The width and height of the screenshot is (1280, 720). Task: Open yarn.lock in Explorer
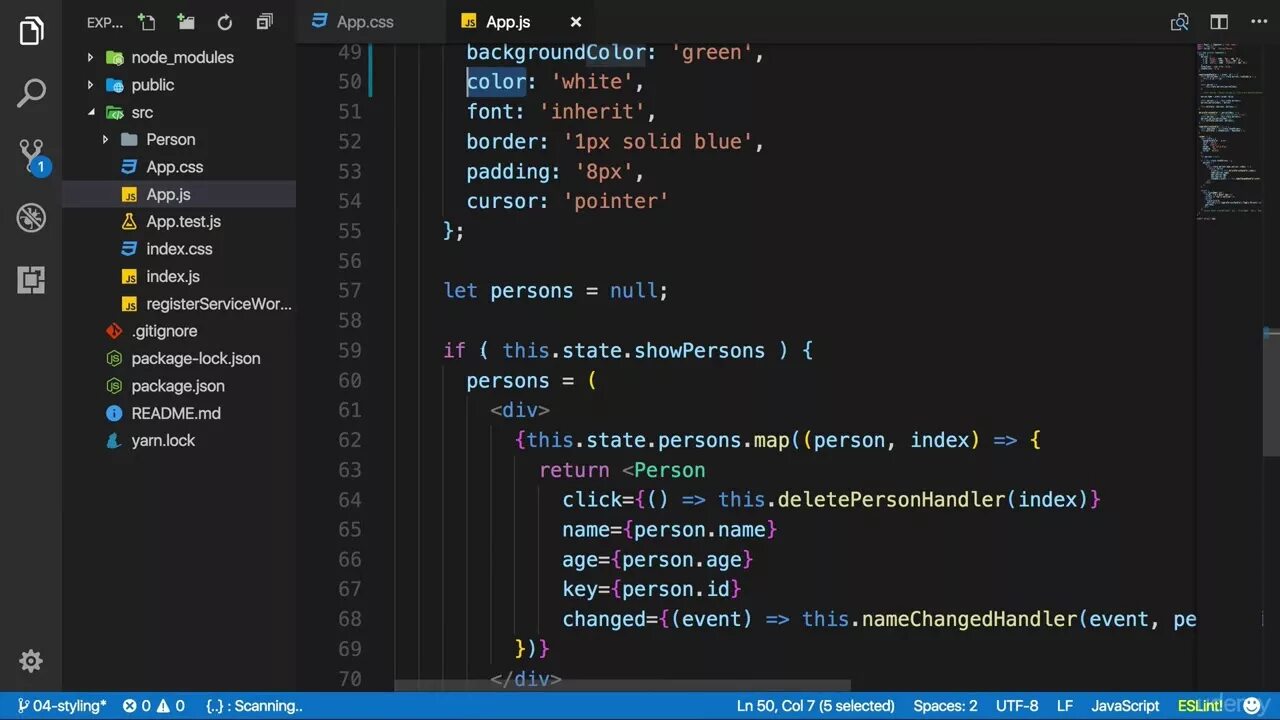(163, 440)
